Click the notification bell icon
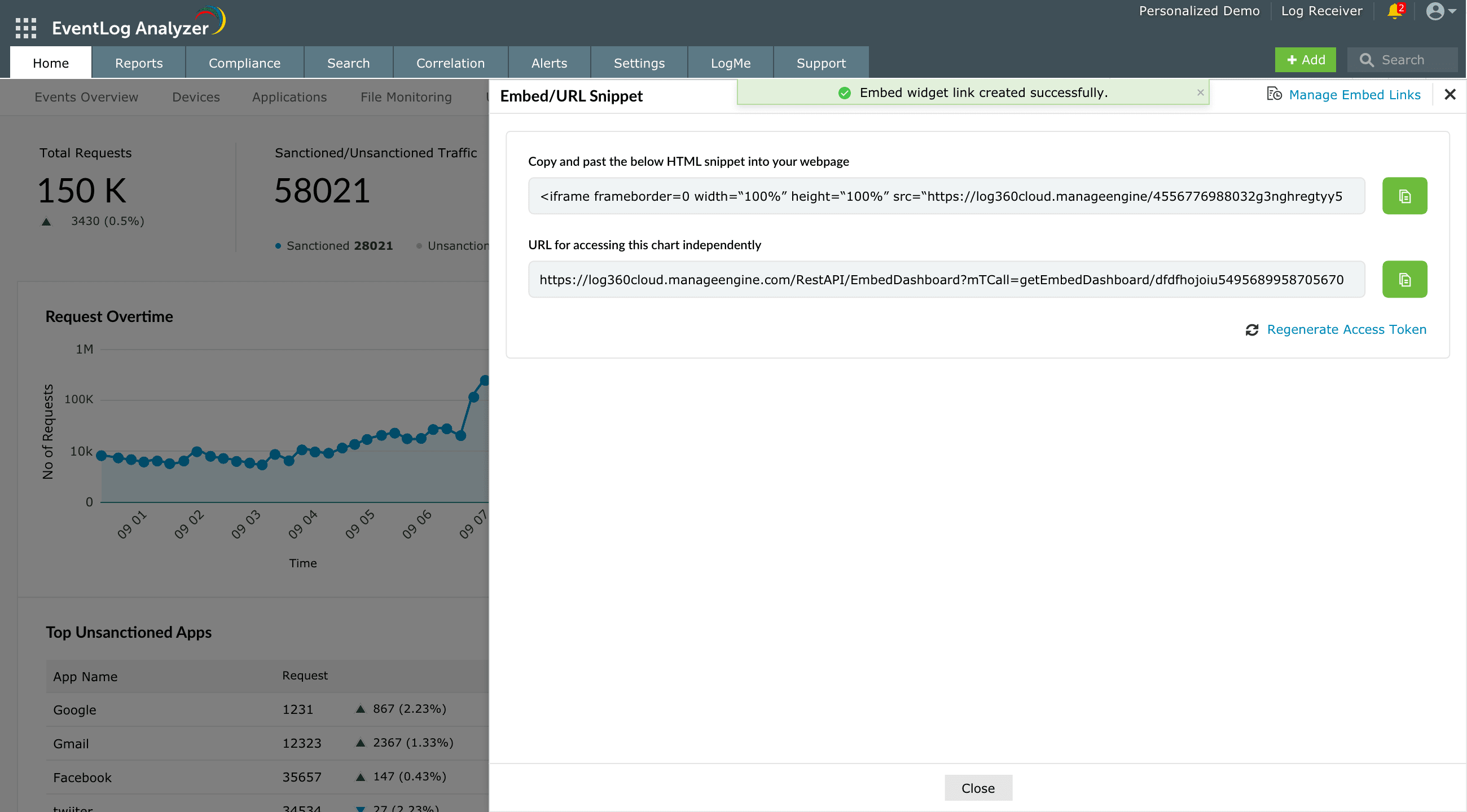 (1394, 11)
